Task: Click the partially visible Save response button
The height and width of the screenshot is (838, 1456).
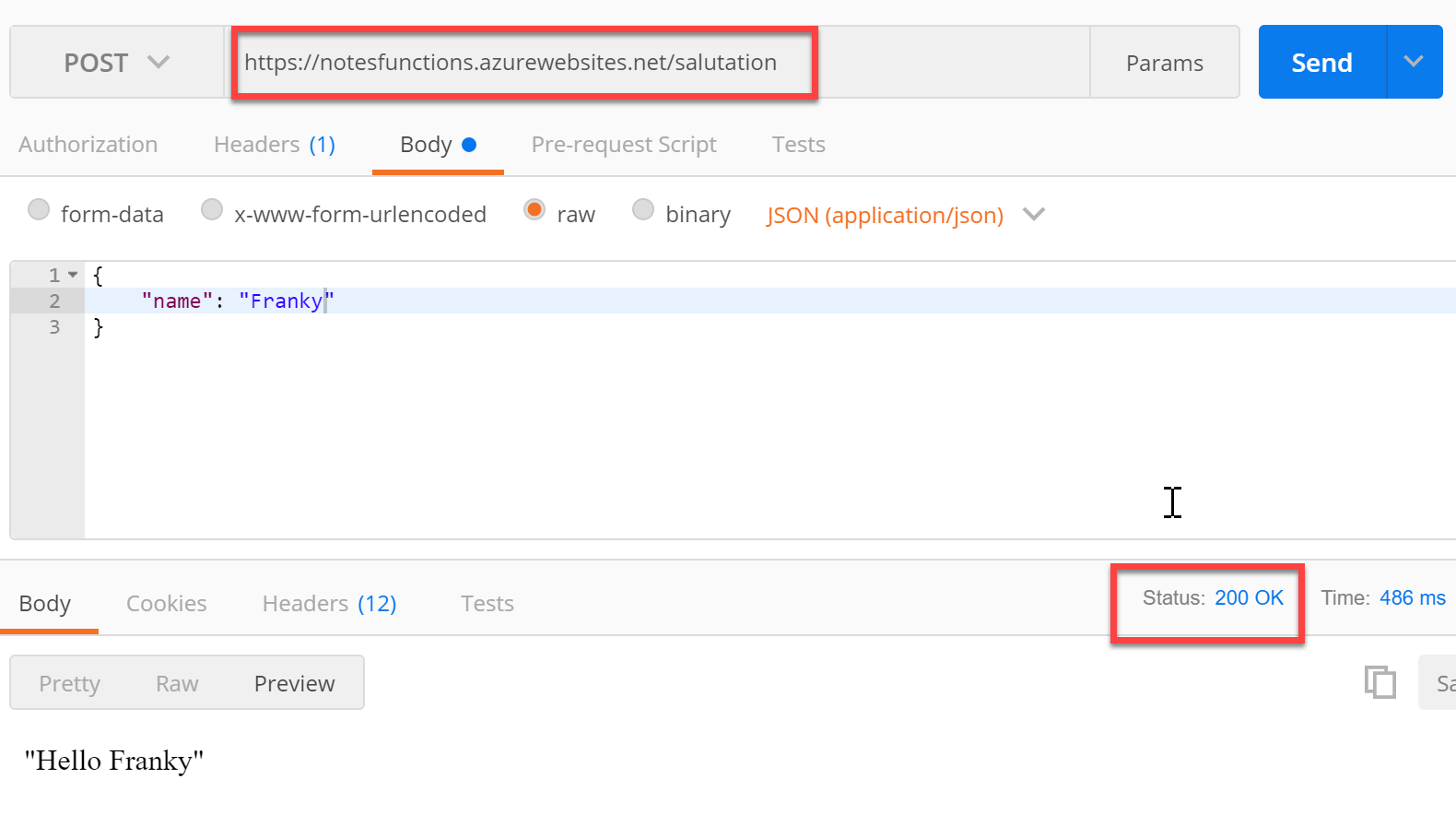Action: [1438, 682]
